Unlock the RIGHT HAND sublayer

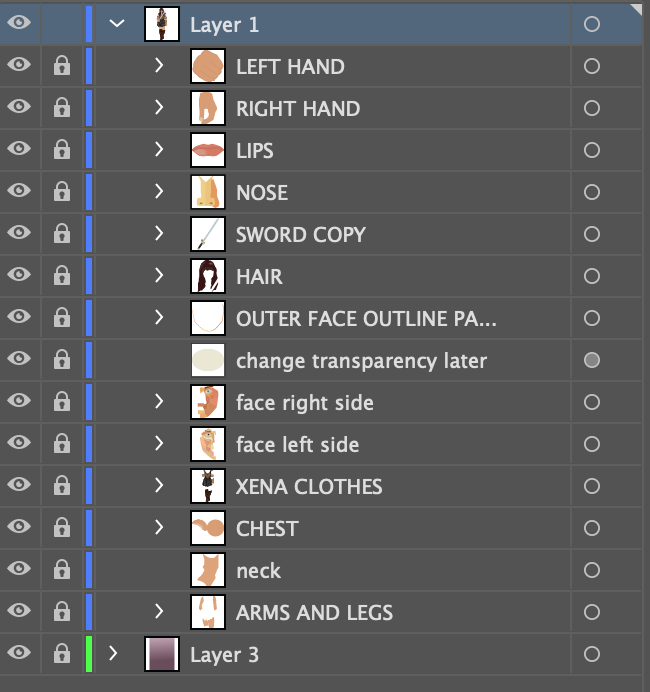click(x=62, y=107)
